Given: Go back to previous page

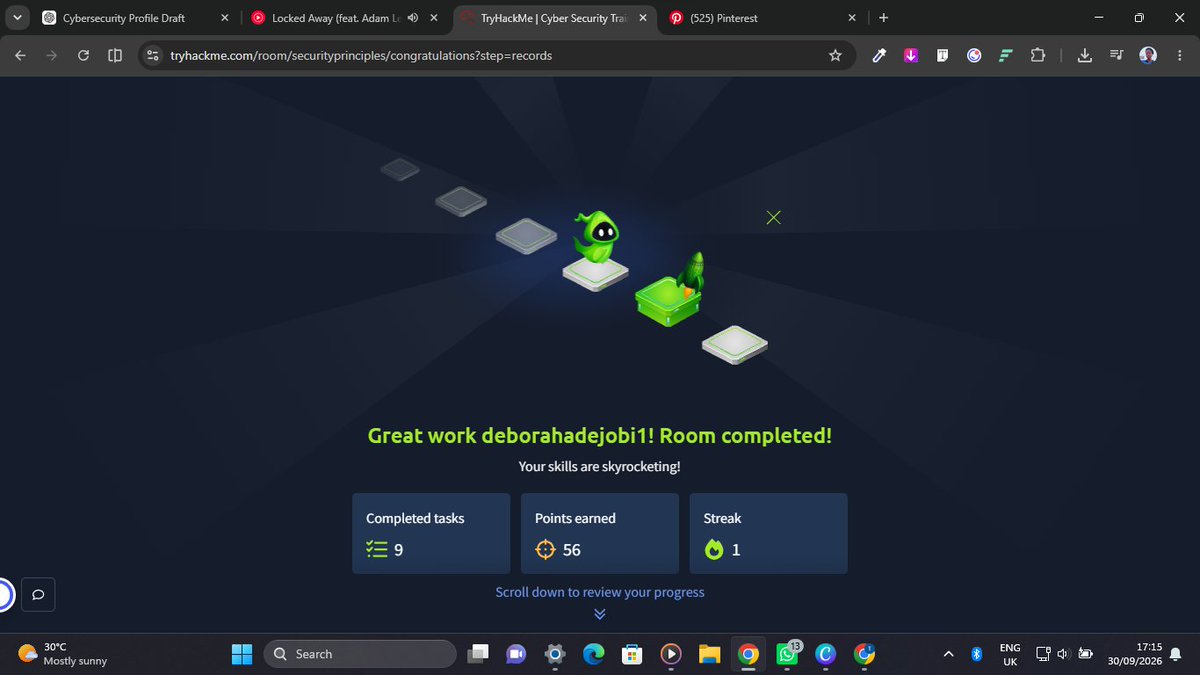Looking at the screenshot, I should point(20,56).
